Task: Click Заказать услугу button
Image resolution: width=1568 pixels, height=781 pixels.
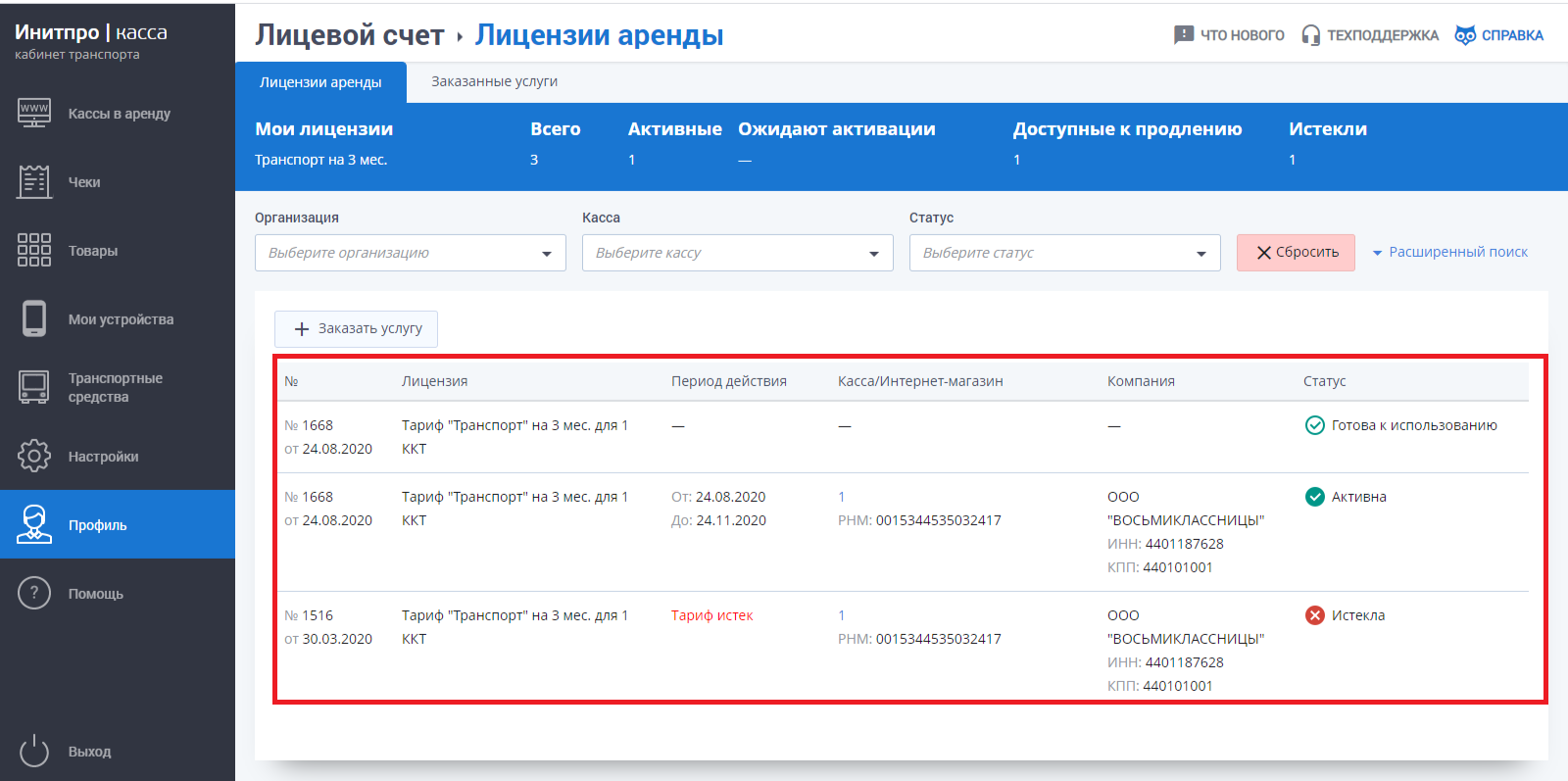Action: click(x=356, y=329)
